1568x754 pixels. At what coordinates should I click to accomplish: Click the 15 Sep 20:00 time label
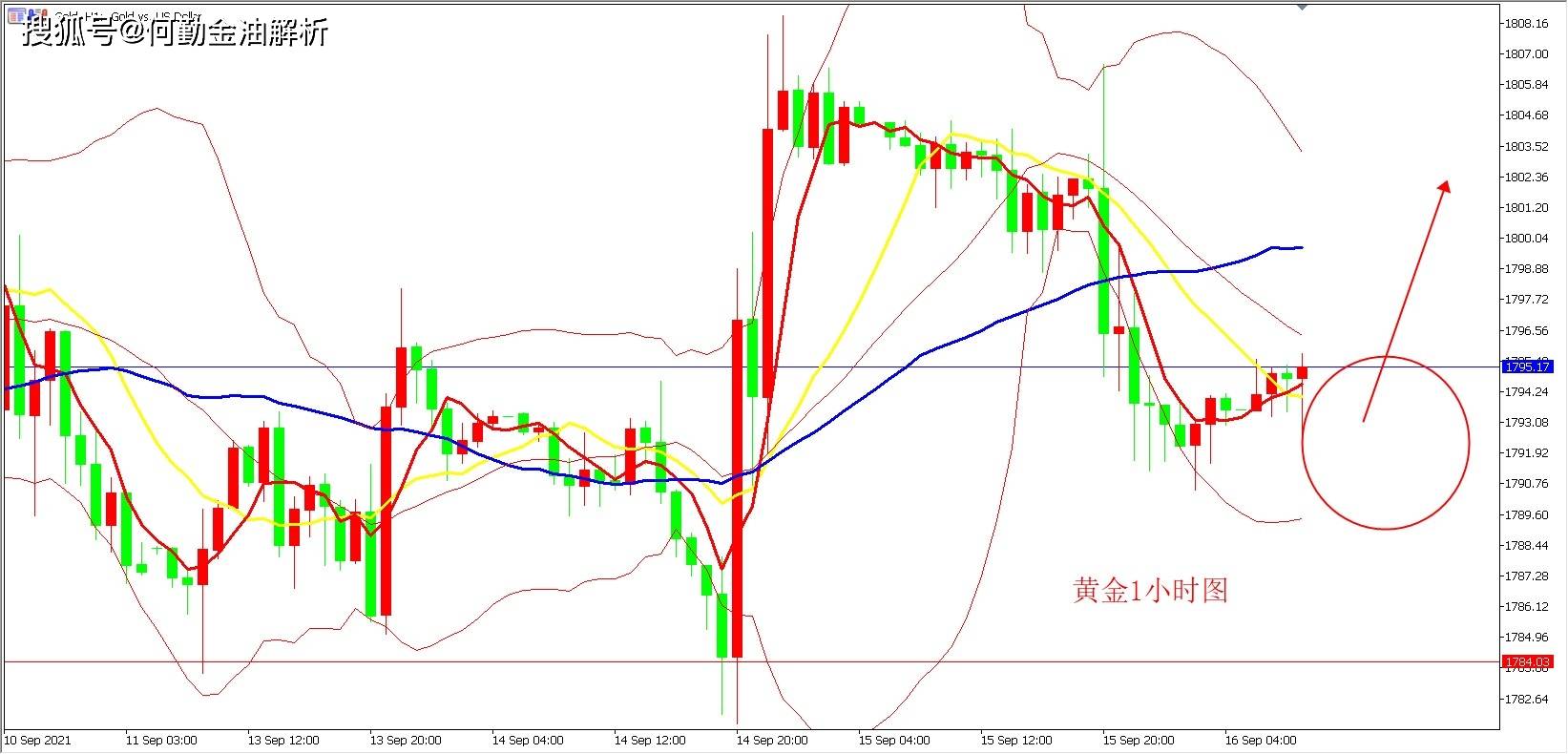coord(1139,740)
